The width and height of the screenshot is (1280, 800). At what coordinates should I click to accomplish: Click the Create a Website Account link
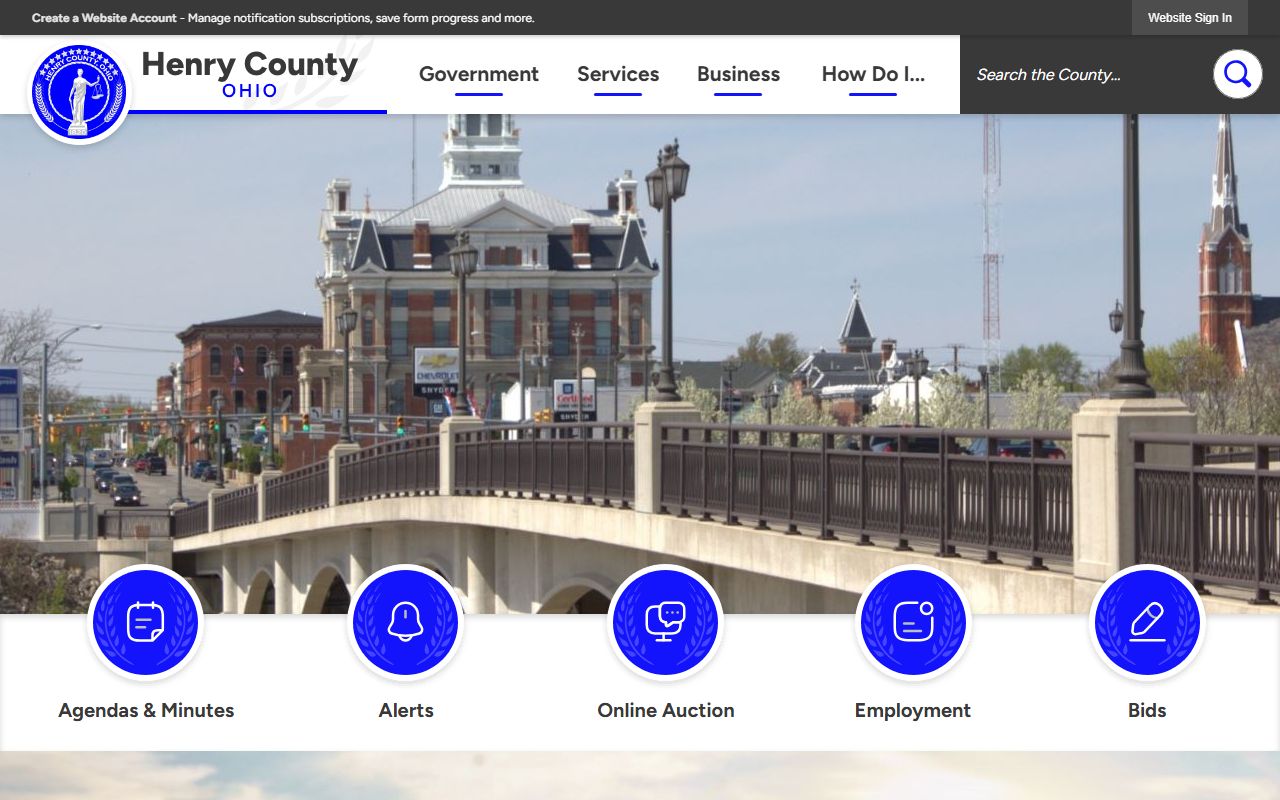pos(104,18)
